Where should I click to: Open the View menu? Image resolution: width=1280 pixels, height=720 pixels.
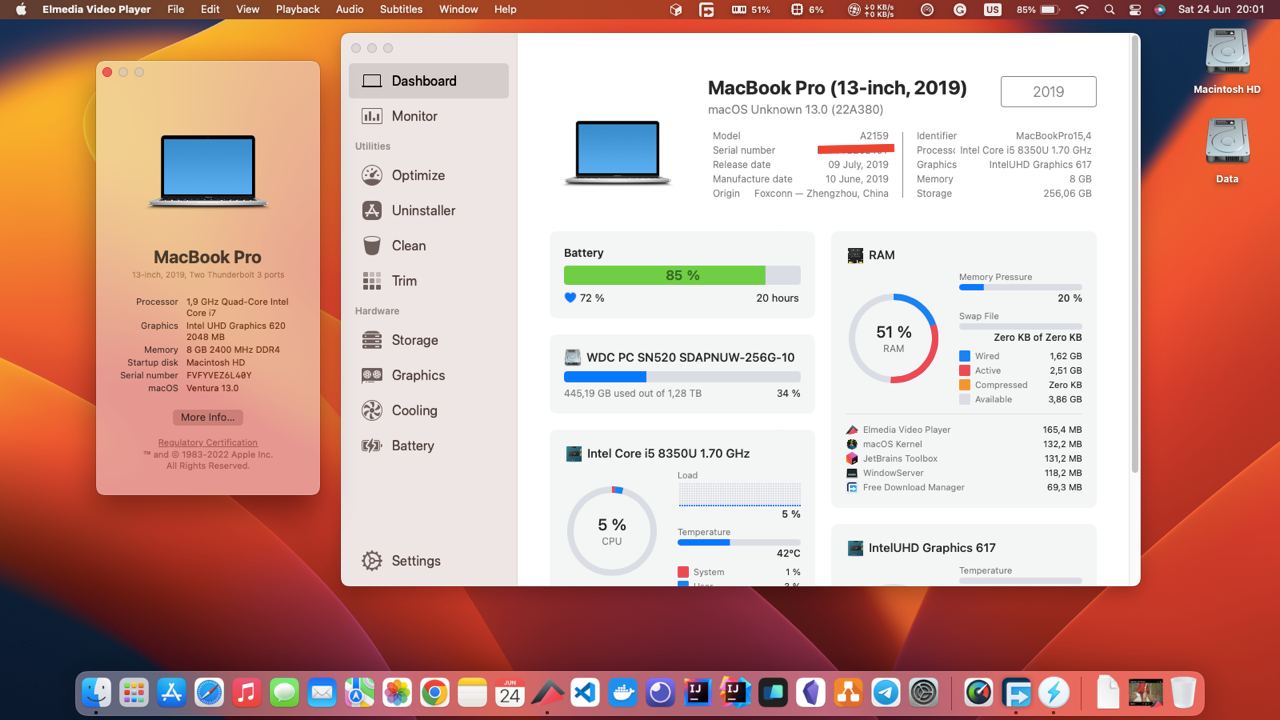[x=248, y=9]
